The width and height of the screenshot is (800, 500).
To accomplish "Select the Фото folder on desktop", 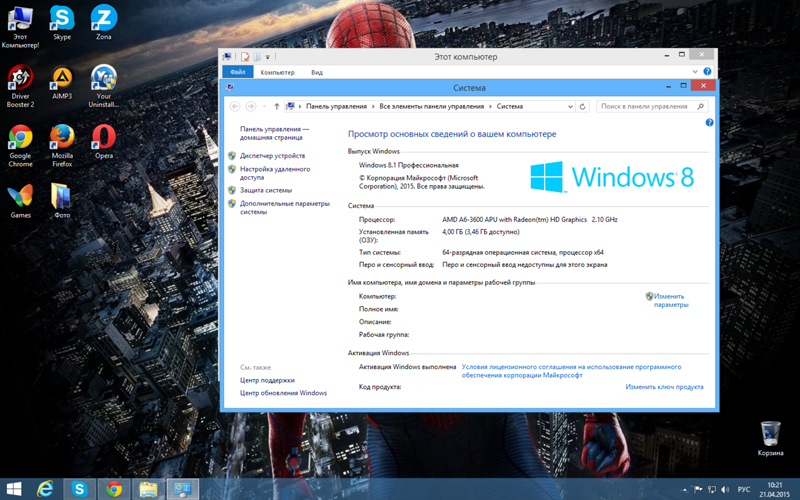I will [62, 201].
